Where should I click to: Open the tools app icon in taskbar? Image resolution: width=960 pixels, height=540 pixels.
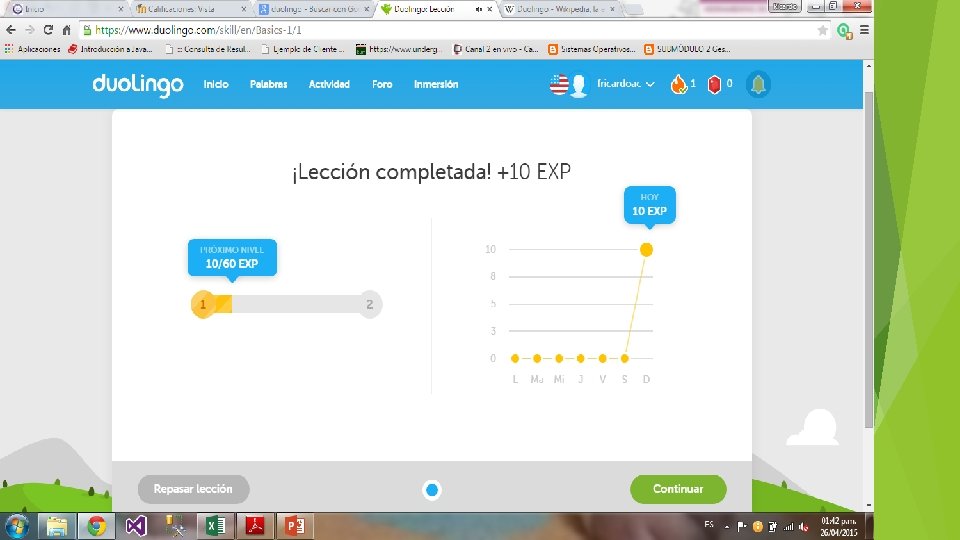click(x=176, y=526)
